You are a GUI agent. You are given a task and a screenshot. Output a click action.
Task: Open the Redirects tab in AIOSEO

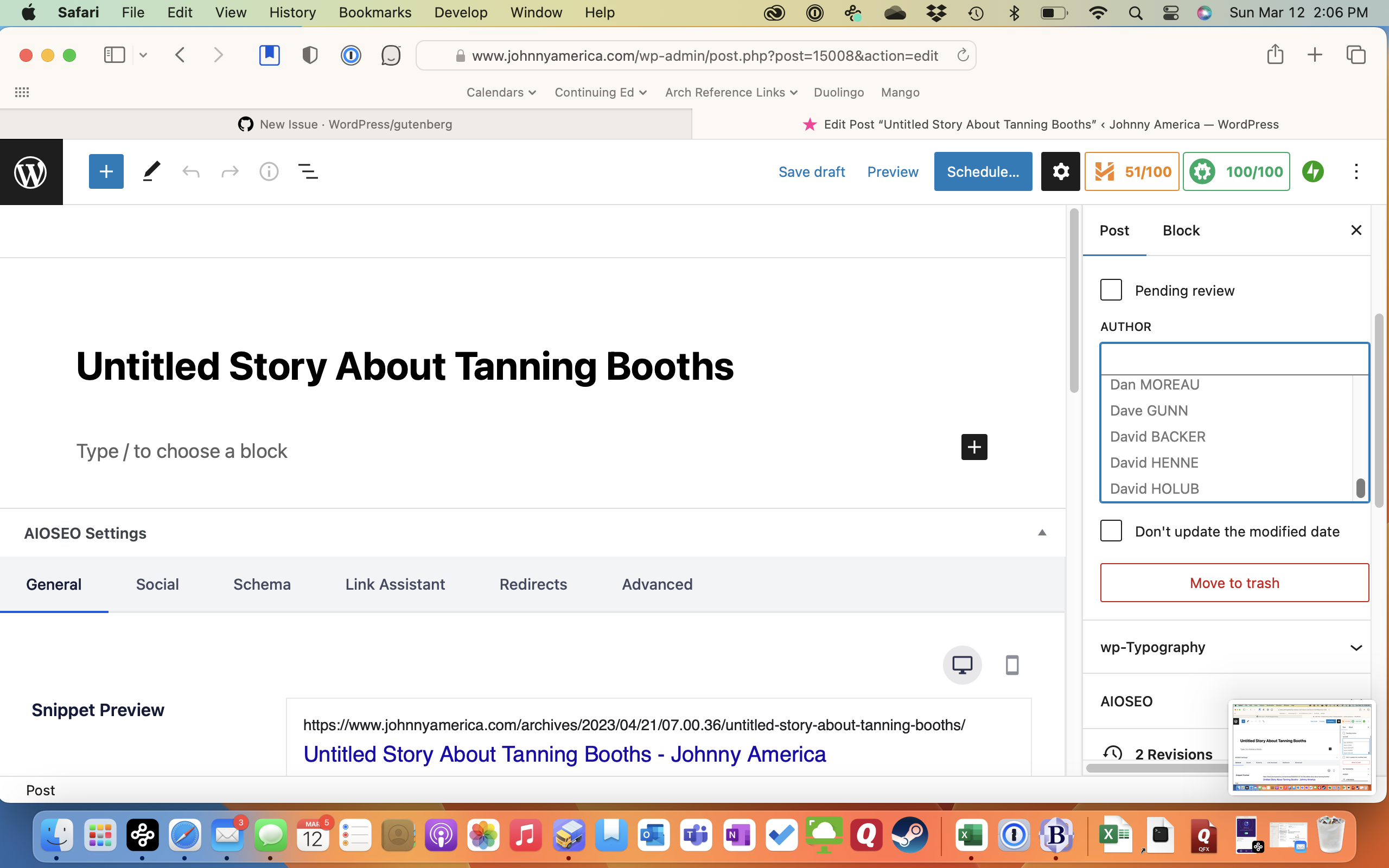tap(533, 584)
